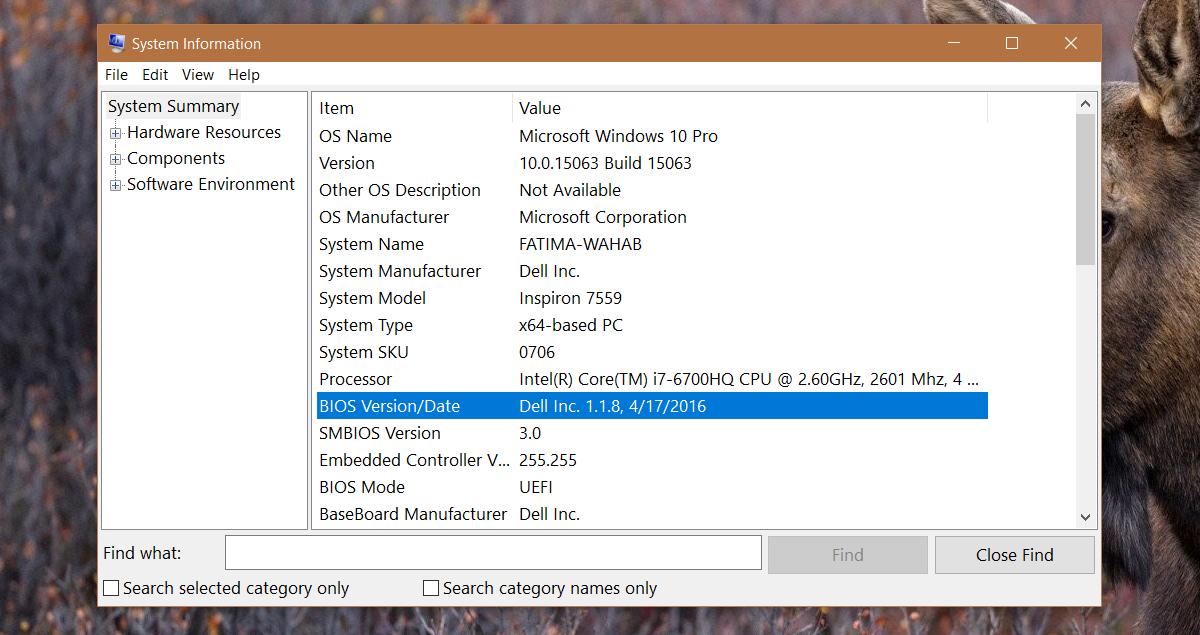Click the Find button
The height and width of the screenshot is (635, 1200).
(847, 555)
